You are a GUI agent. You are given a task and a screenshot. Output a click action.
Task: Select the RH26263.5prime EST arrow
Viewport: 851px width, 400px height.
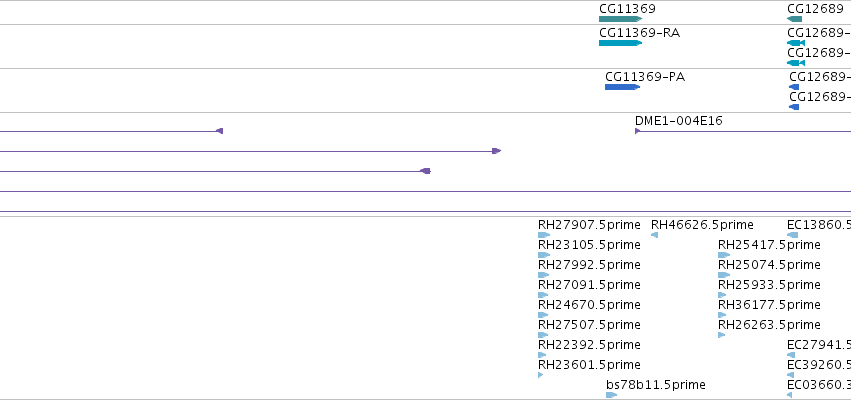tap(721, 335)
